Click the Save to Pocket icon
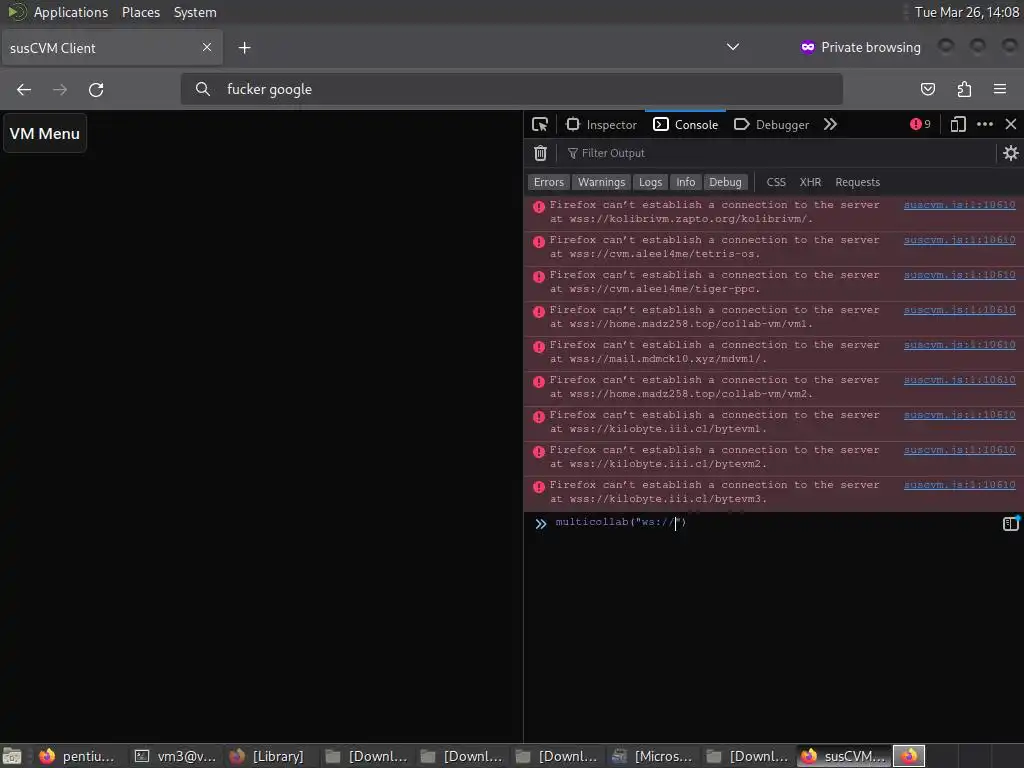1024x768 pixels. click(927, 89)
